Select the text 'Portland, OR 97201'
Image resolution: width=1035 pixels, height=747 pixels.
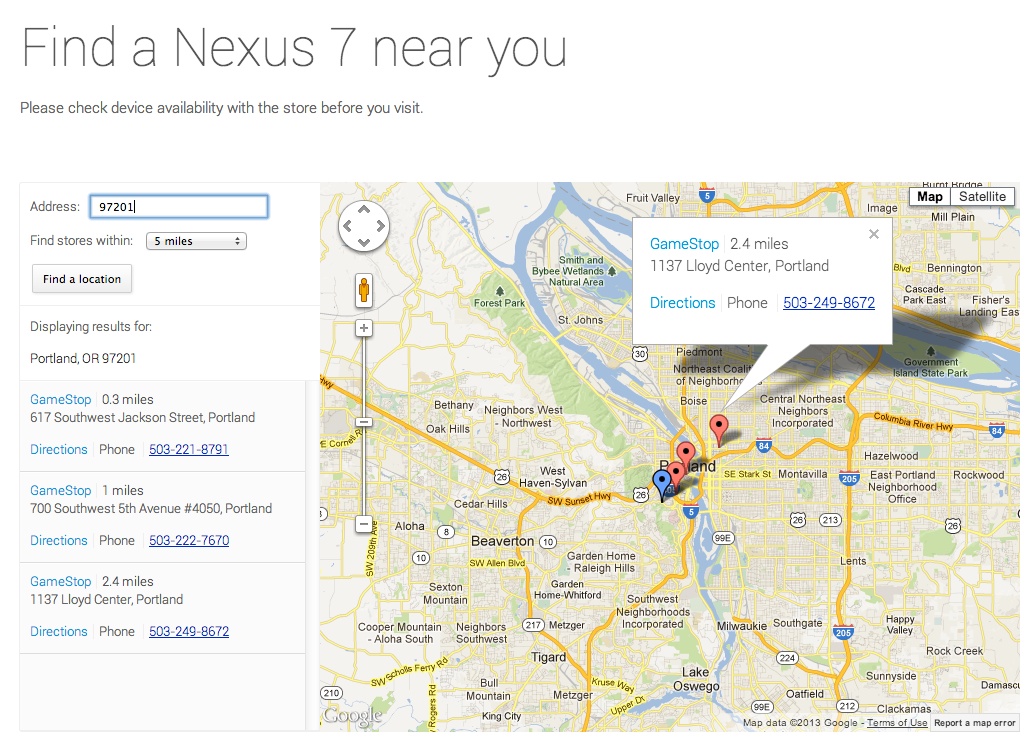tap(83, 358)
